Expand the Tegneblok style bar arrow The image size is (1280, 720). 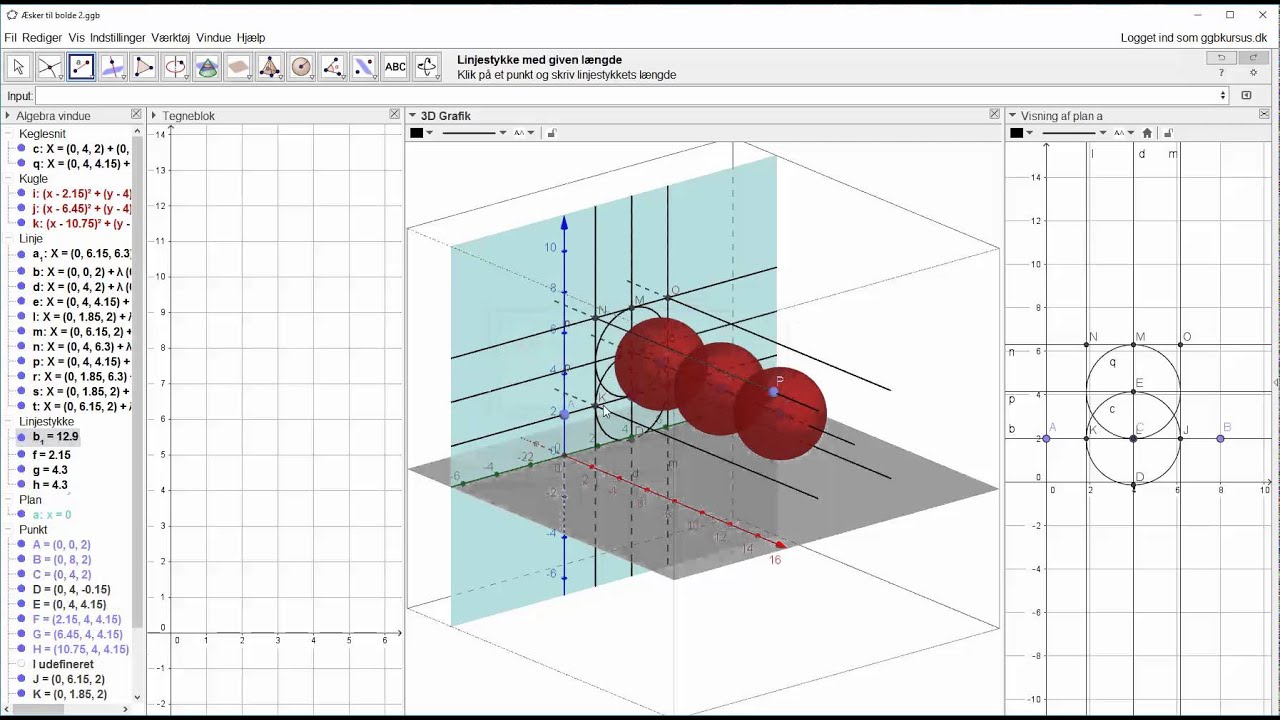point(154,116)
